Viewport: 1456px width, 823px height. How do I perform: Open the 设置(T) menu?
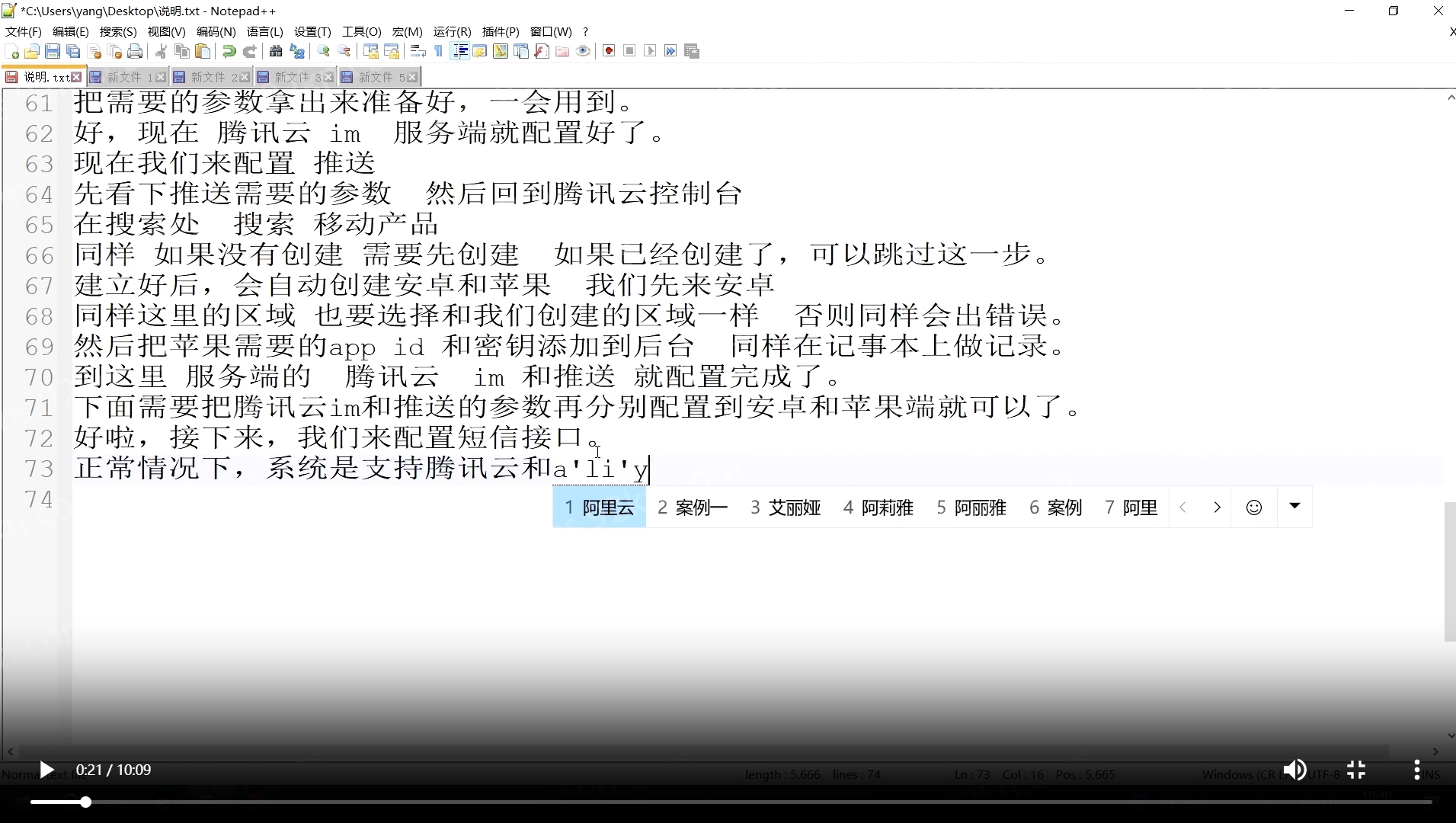pyautogui.click(x=312, y=31)
